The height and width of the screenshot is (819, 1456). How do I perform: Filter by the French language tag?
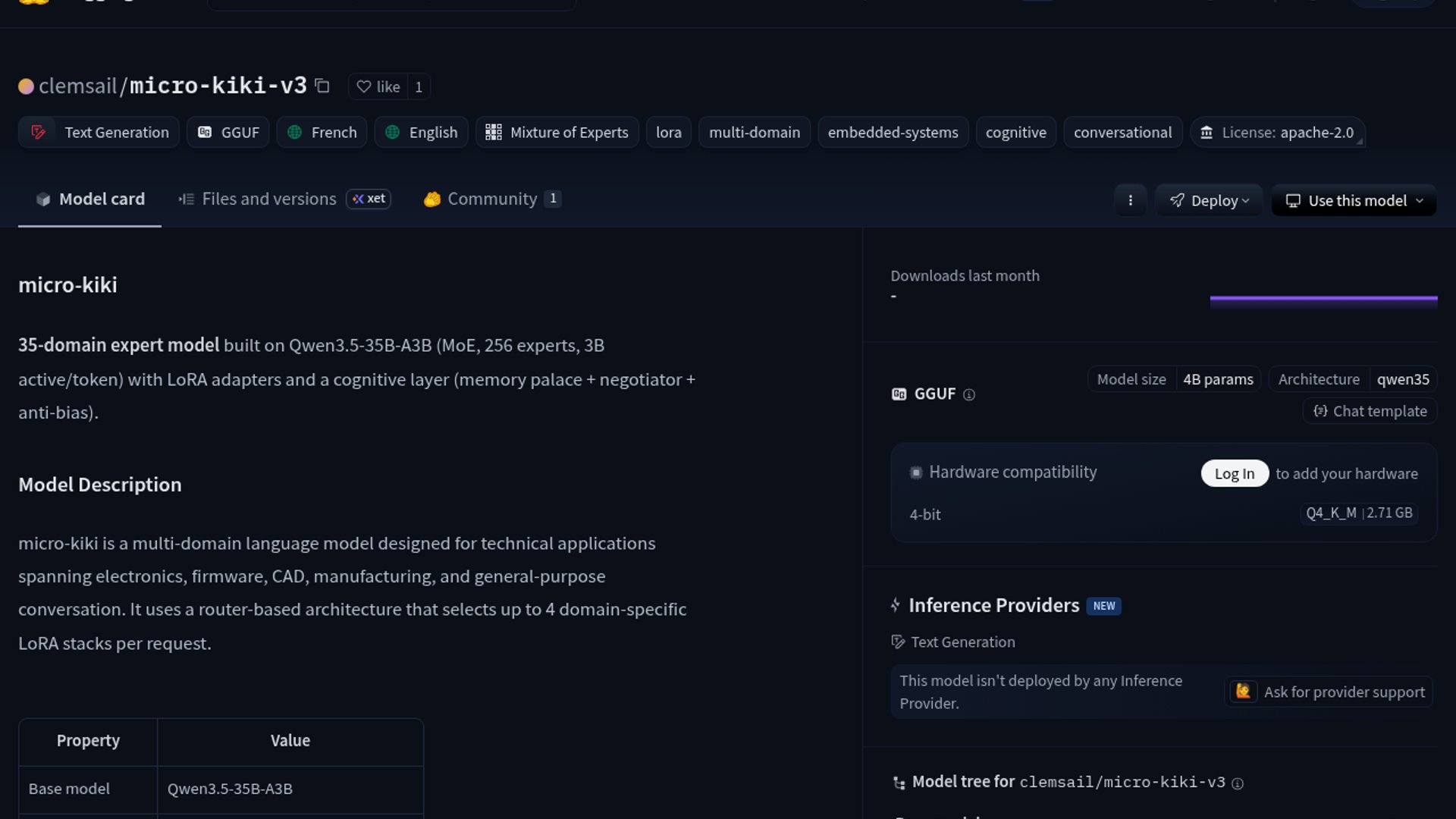click(322, 132)
